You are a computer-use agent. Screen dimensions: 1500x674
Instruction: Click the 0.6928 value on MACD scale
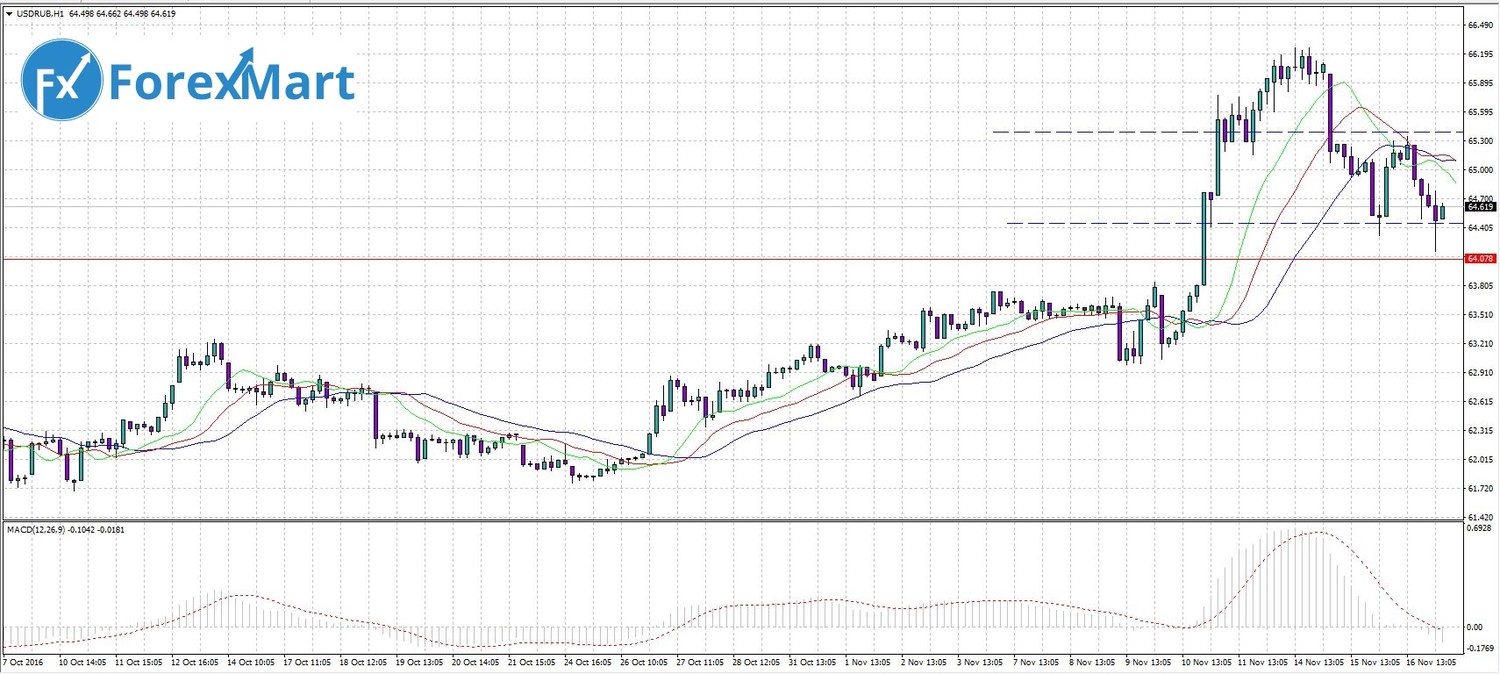pos(1480,527)
